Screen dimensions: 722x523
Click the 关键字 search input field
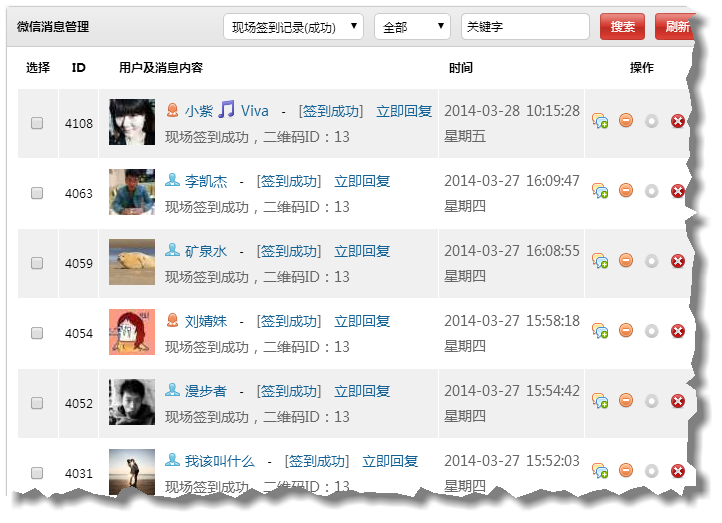(525, 27)
